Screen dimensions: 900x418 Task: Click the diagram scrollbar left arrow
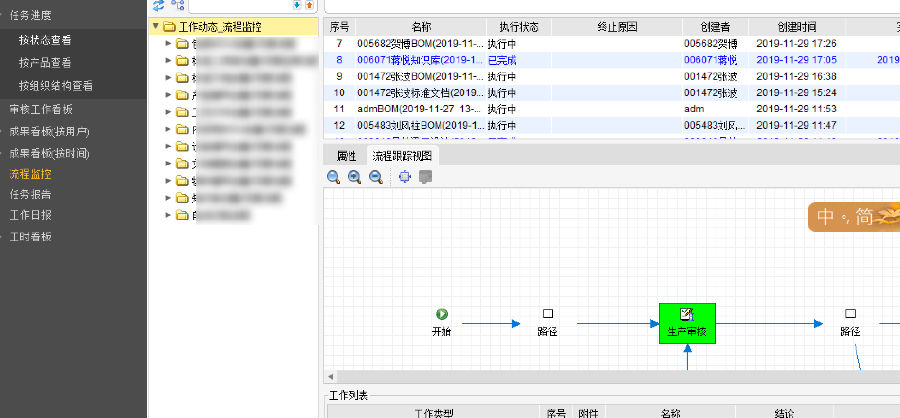331,377
